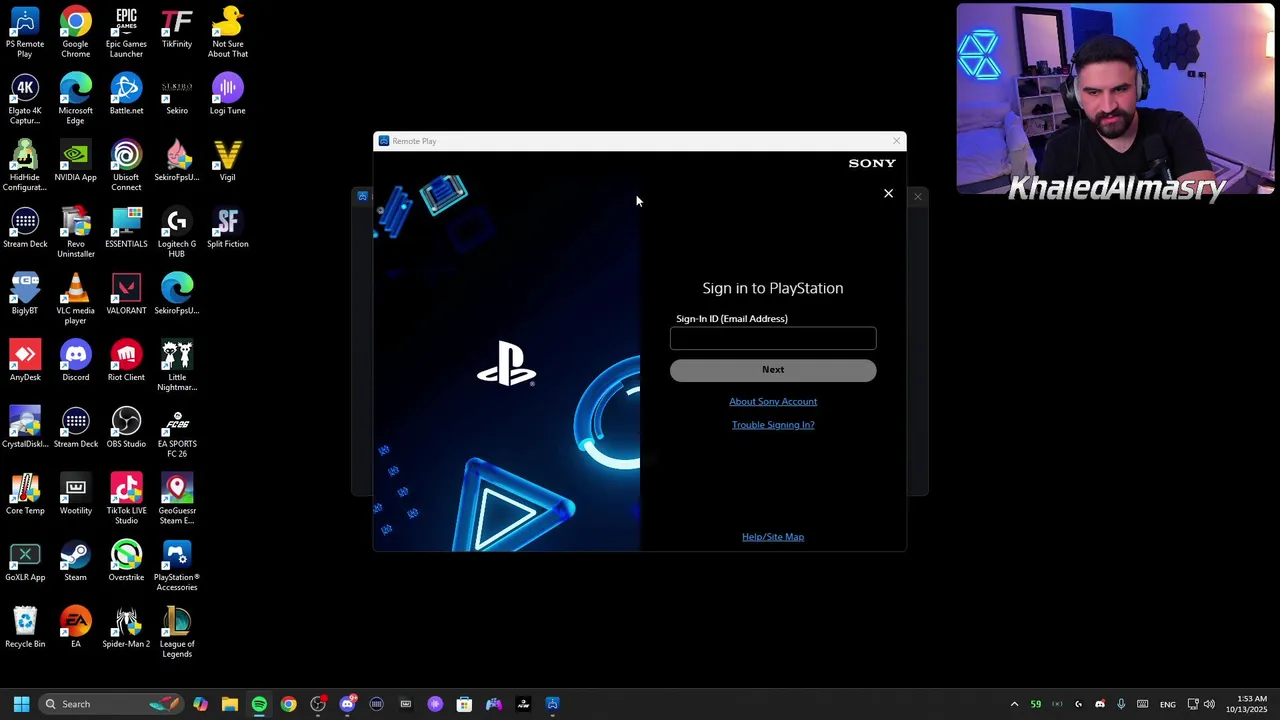Image resolution: width=1280 pixels, height=720 pixels.
Task: Launch OBS Studio from desktop
Action: 126,428
